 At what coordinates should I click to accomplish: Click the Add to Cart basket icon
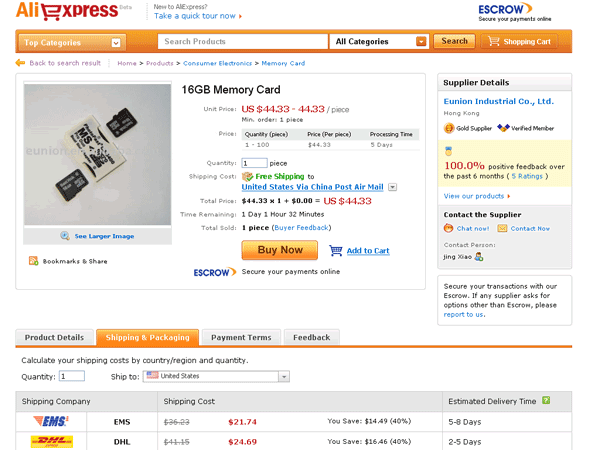pos(336,251)
